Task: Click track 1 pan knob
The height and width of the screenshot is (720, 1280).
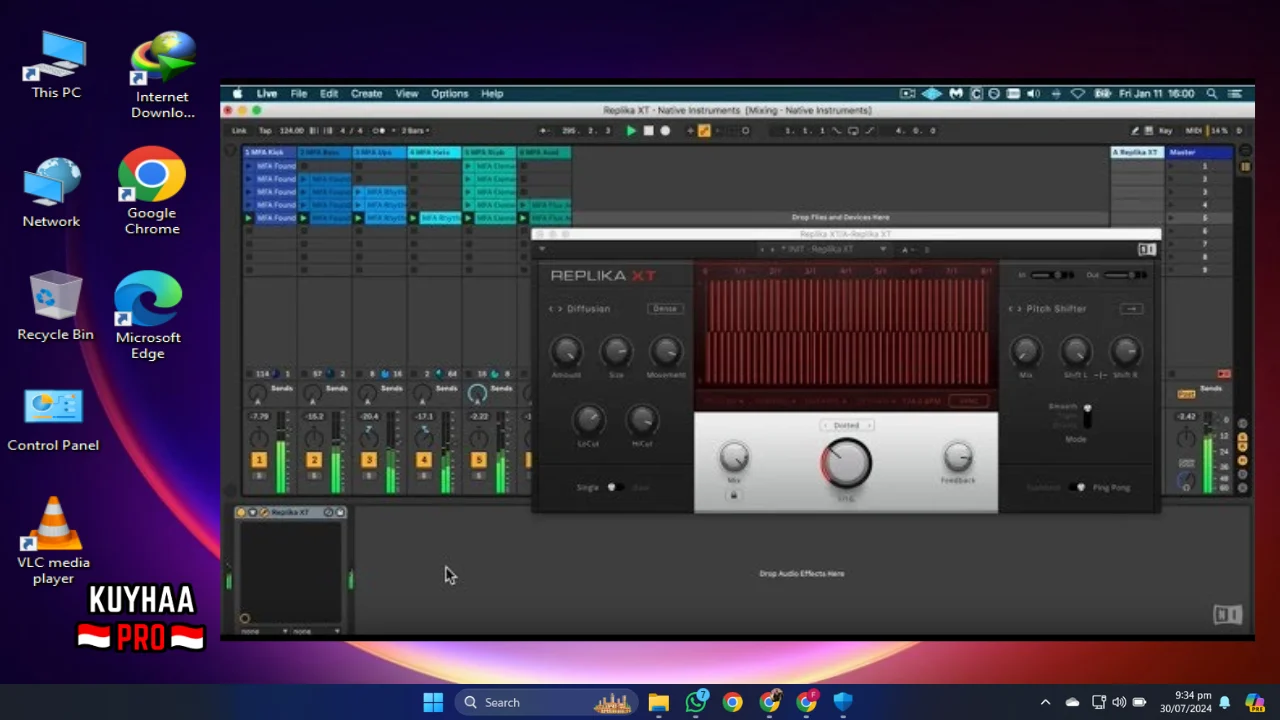Action: tap(259, 438)
